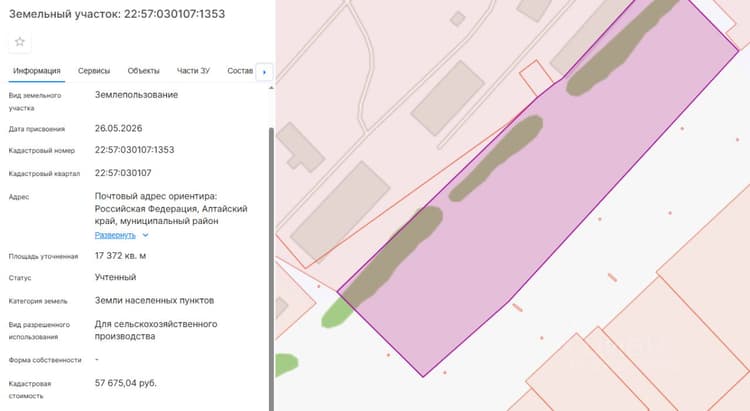Click the small red outlined parcel on map
The width and height of the screenshot is (750, 411).
[536, 77]
